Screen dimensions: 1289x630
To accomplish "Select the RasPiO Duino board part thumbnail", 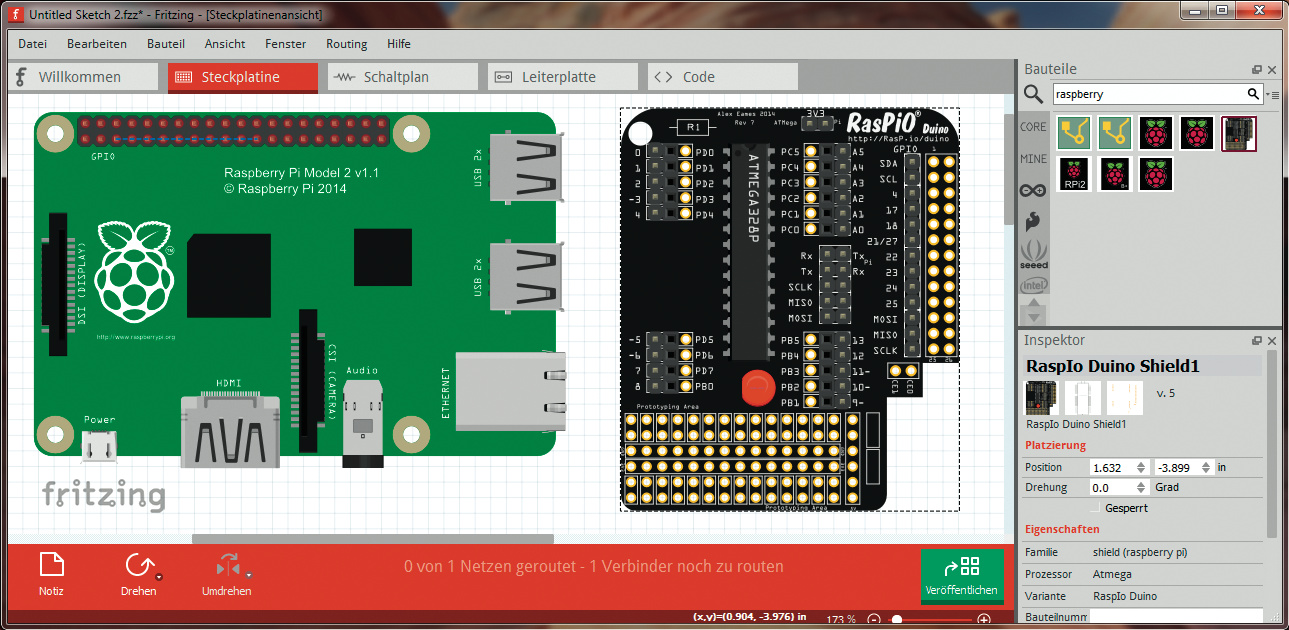I will pos(1238,133).
